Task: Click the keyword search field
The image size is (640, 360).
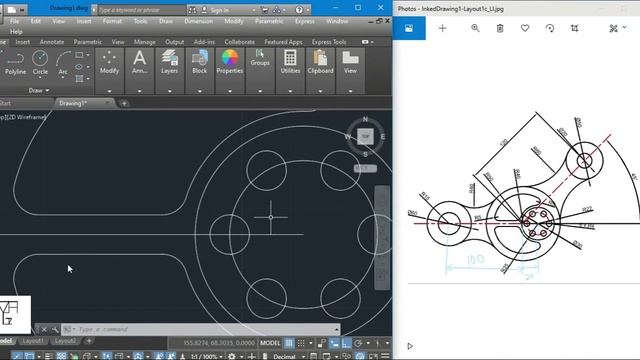Action: click(x=141, y=10)
